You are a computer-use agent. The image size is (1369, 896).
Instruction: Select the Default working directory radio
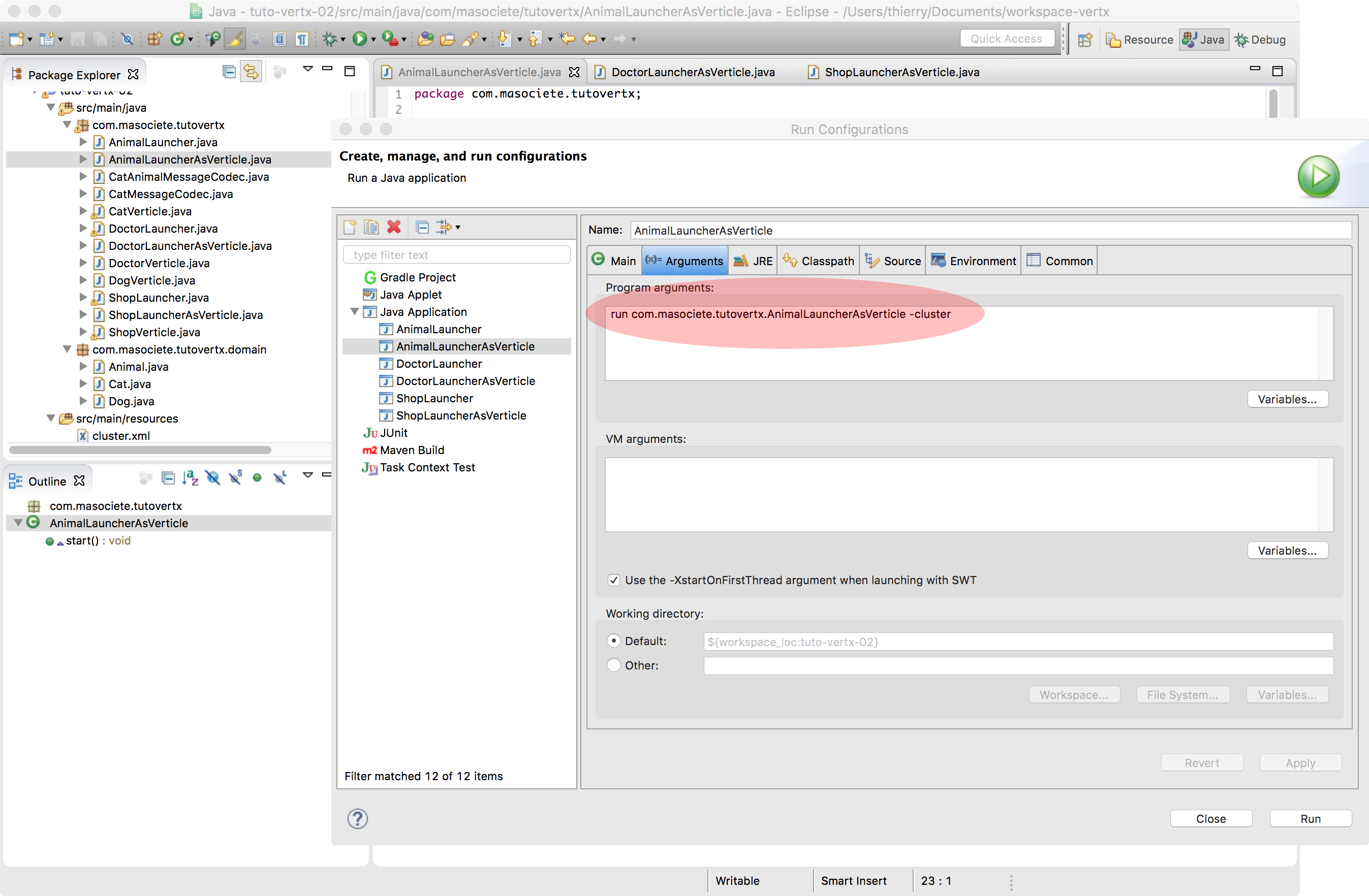pos(614,641)
